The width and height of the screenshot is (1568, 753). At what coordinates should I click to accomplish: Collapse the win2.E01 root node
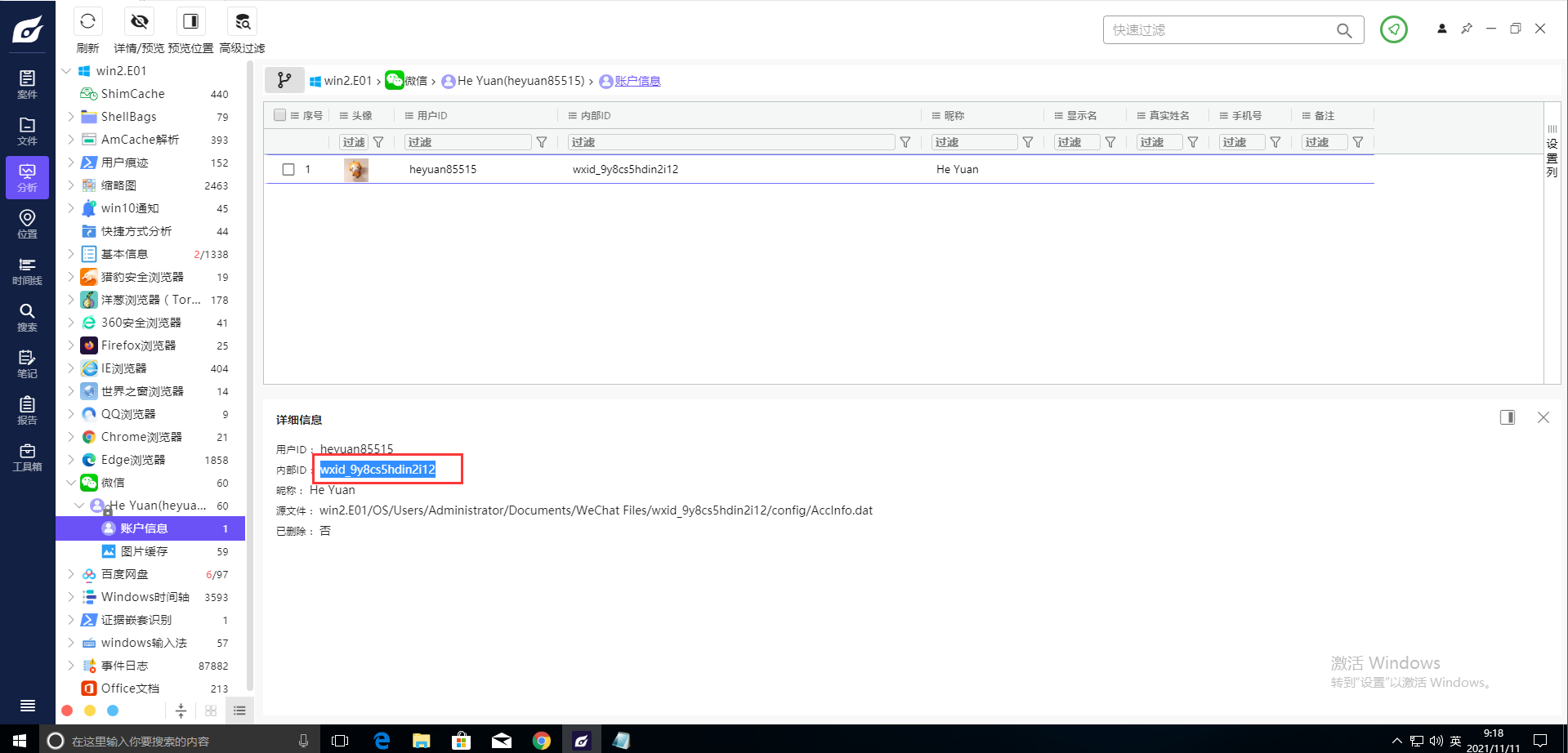[x=66, y=71]
